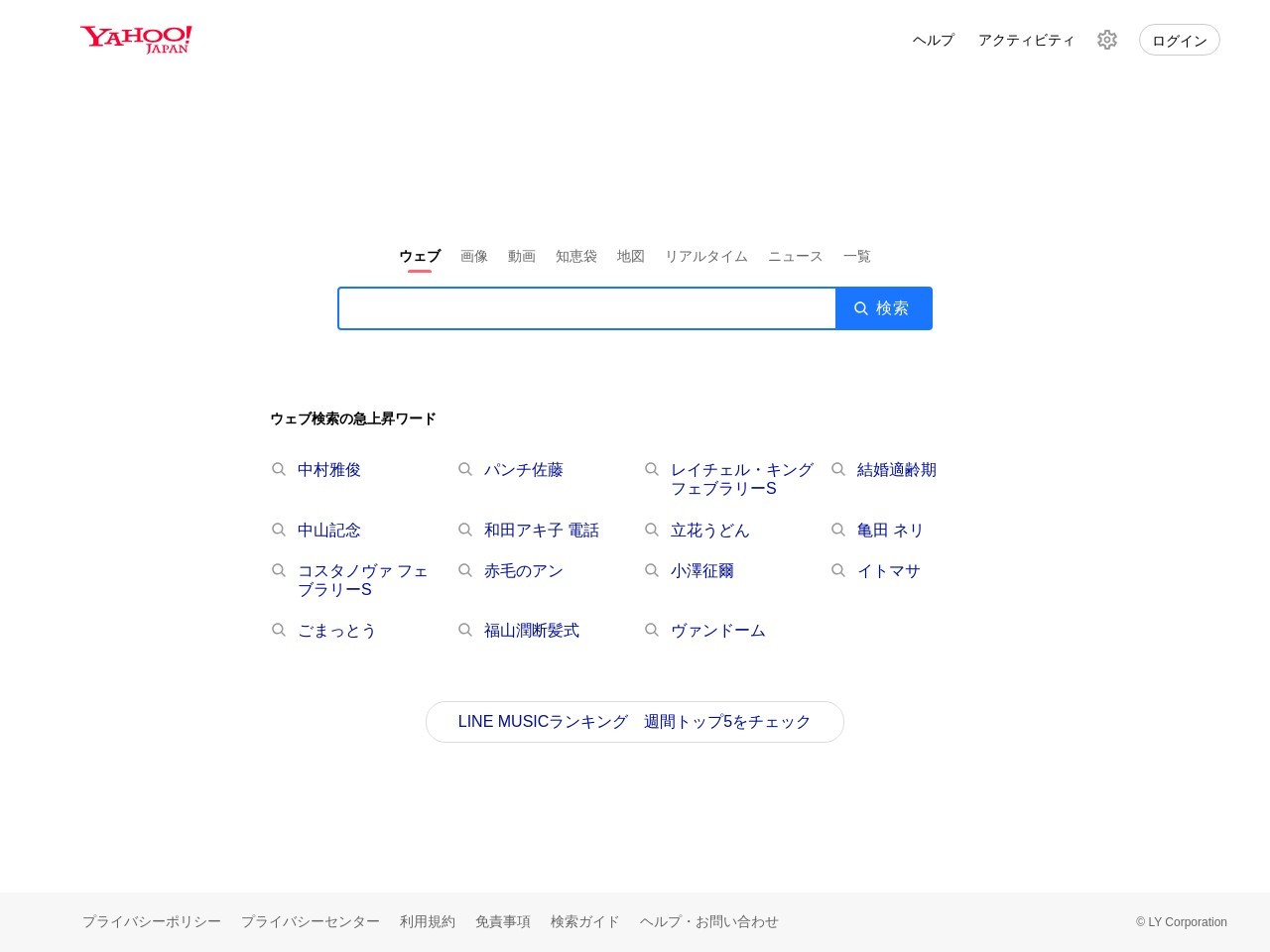Screen dimensions: 1270x952
Task: Open プライバシーポリシー footer link
Action: 152,921
